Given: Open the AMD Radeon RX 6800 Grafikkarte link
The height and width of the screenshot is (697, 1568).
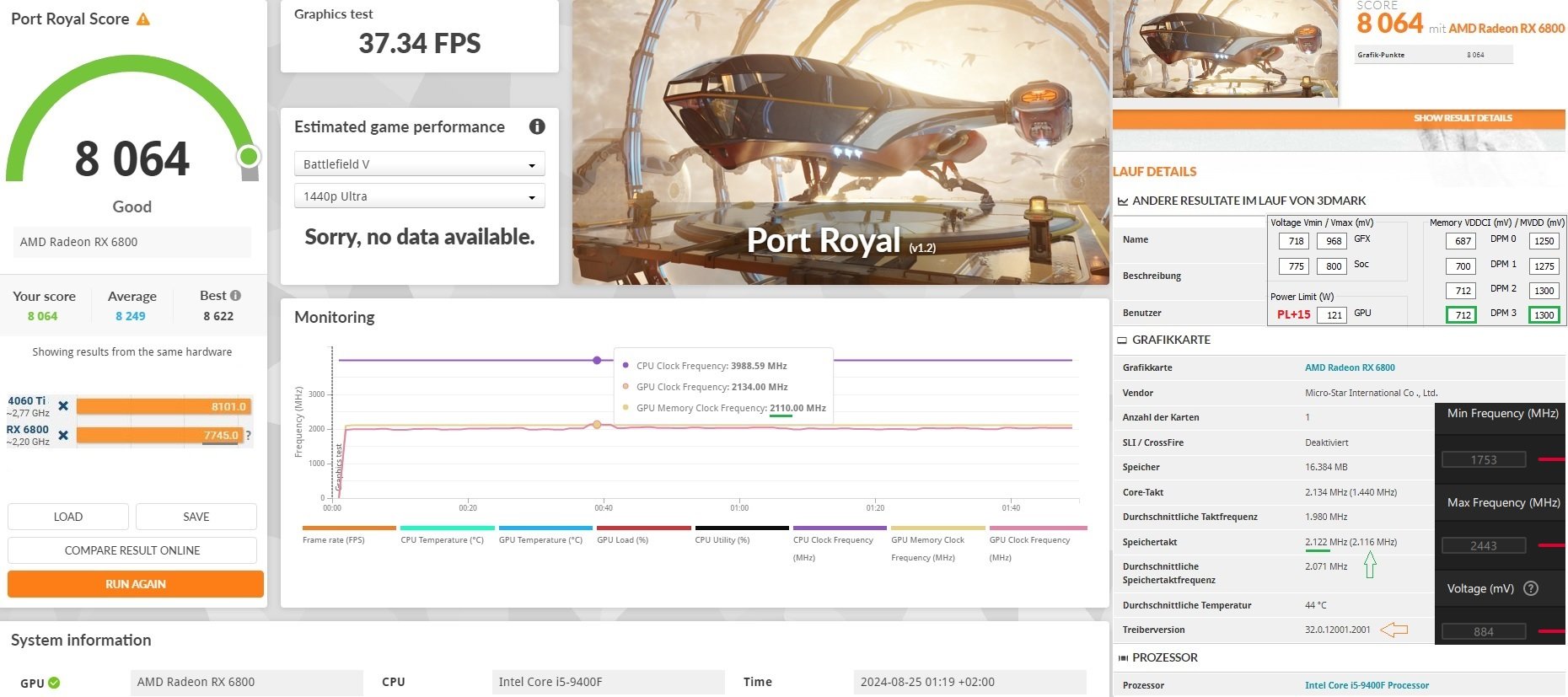Looking at the screenshot, I should point(1350,367).
